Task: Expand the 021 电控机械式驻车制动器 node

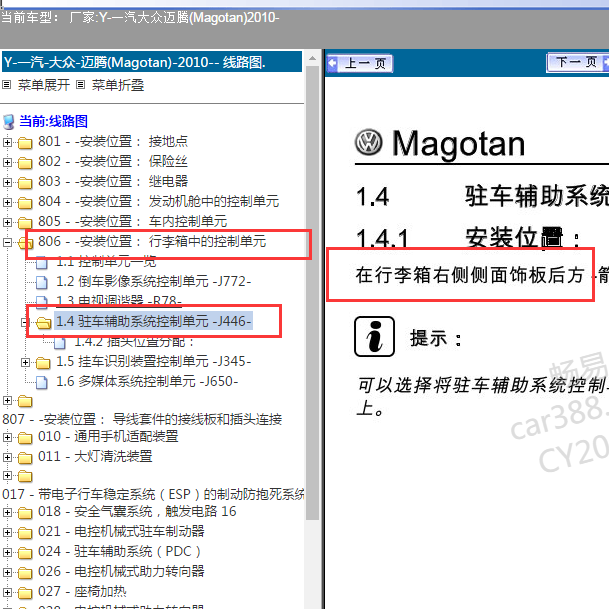Action: point(7,532)
